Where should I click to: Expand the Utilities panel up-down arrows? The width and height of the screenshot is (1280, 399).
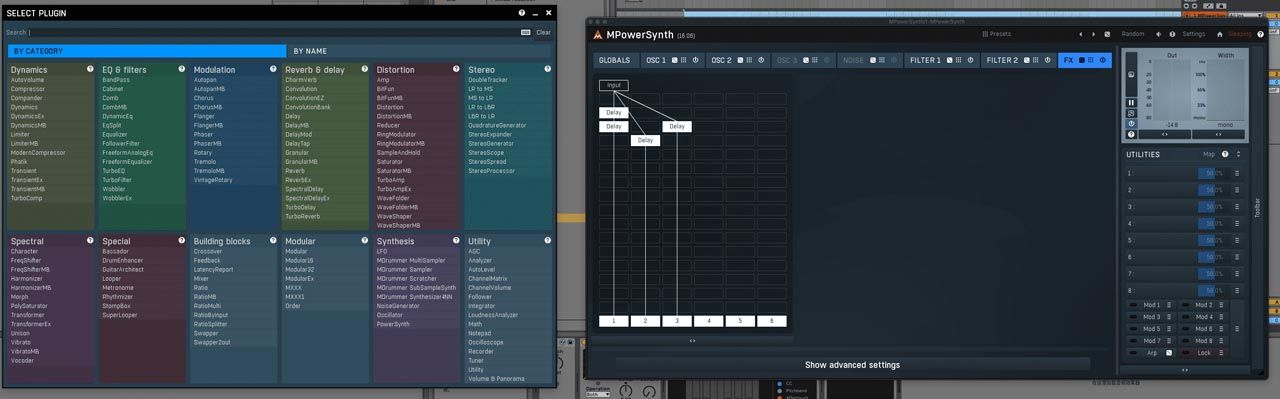click(1238, 154)
